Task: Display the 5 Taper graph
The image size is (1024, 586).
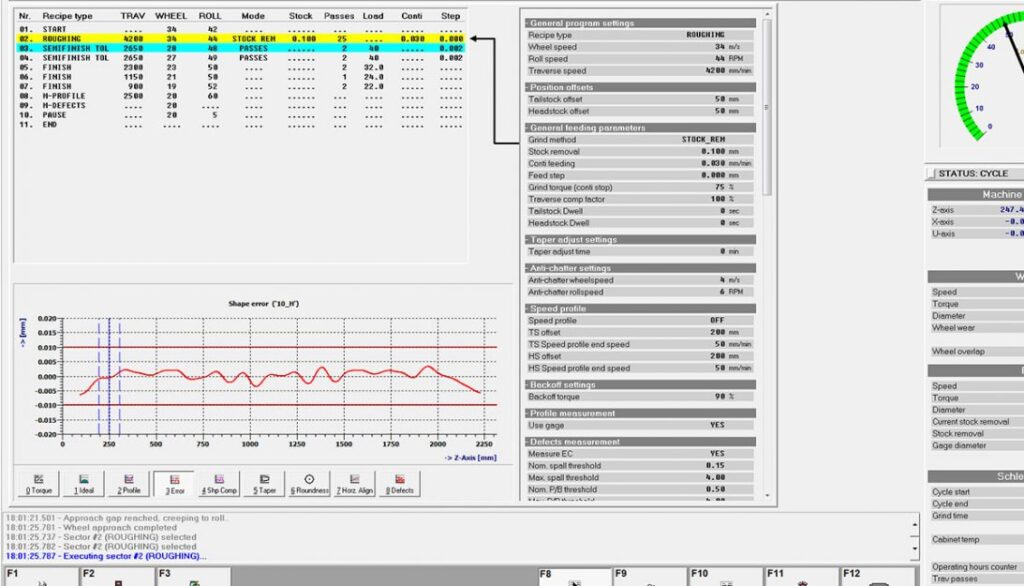Action: click(264, 484)
